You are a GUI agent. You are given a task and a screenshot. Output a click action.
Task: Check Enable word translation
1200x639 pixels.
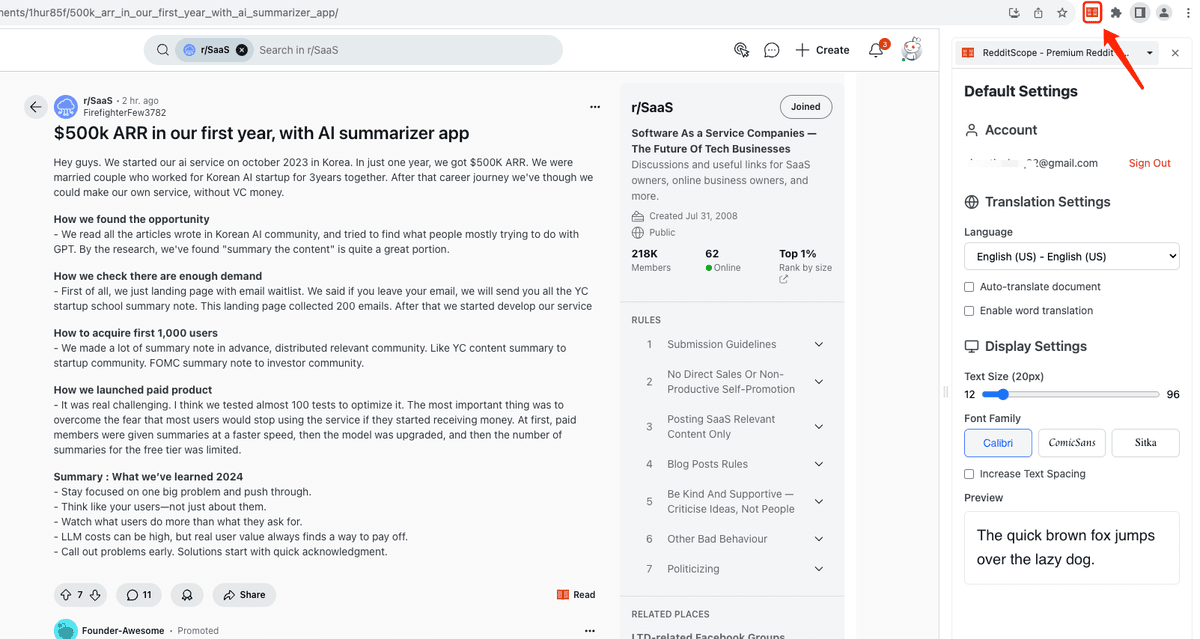click(969, 311)
